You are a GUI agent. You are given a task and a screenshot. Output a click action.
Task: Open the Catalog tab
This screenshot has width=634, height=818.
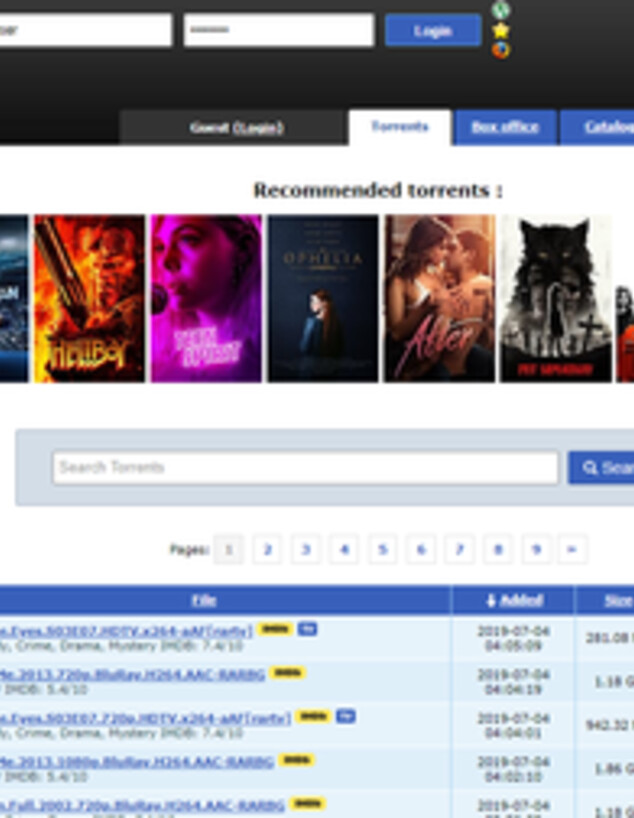597,127
